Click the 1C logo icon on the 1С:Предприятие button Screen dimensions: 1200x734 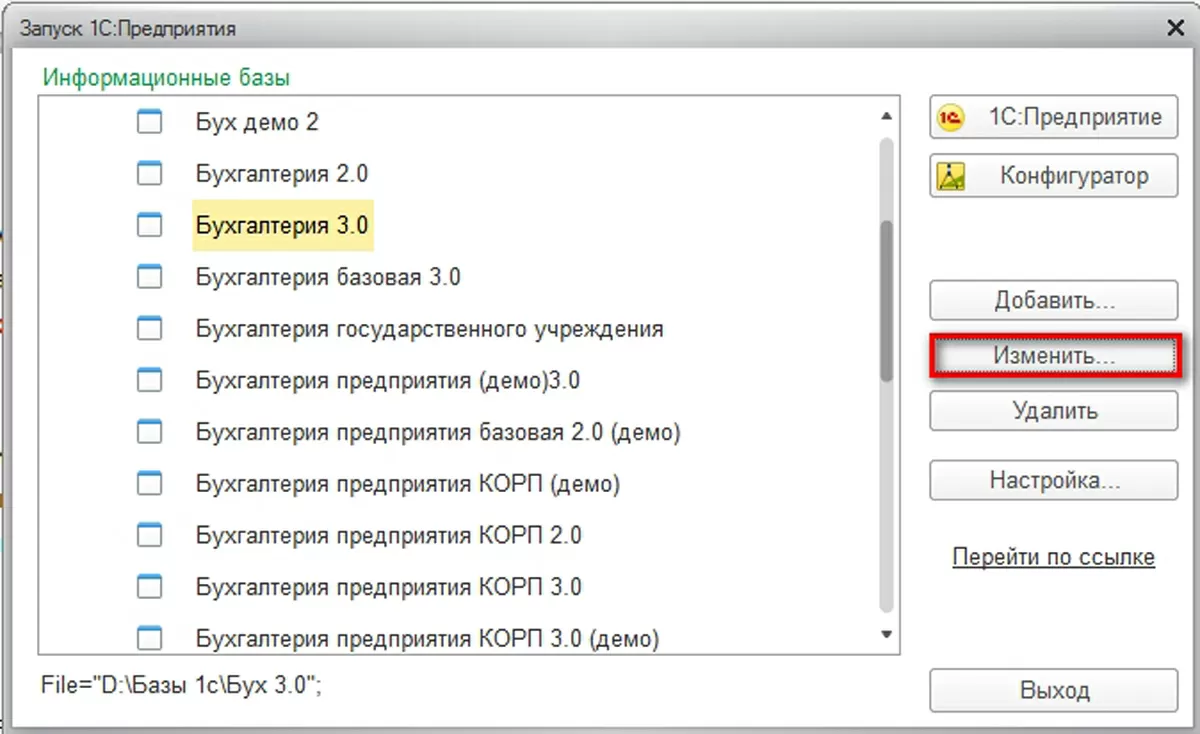coord(950,118)
